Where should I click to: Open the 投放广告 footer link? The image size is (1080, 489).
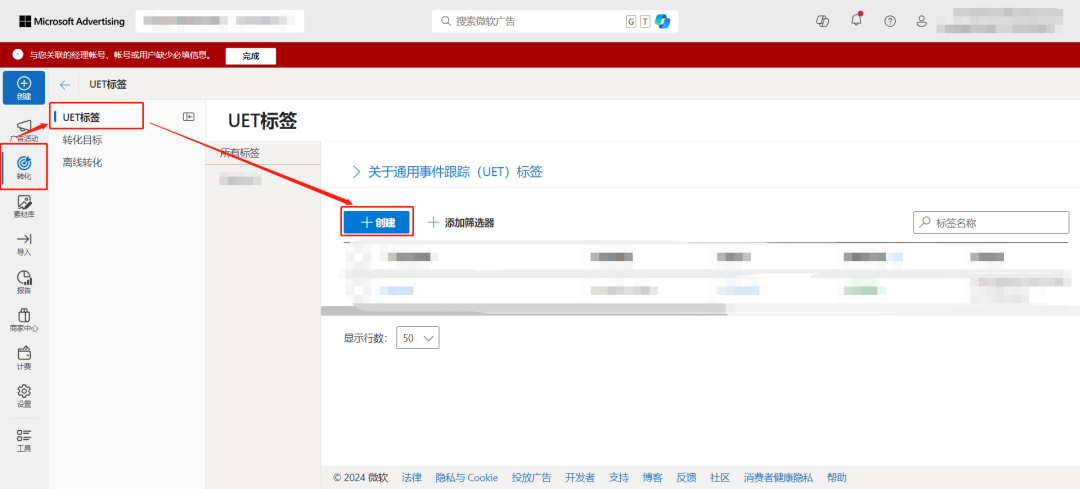pyautogui.click(x=531, y=477)
